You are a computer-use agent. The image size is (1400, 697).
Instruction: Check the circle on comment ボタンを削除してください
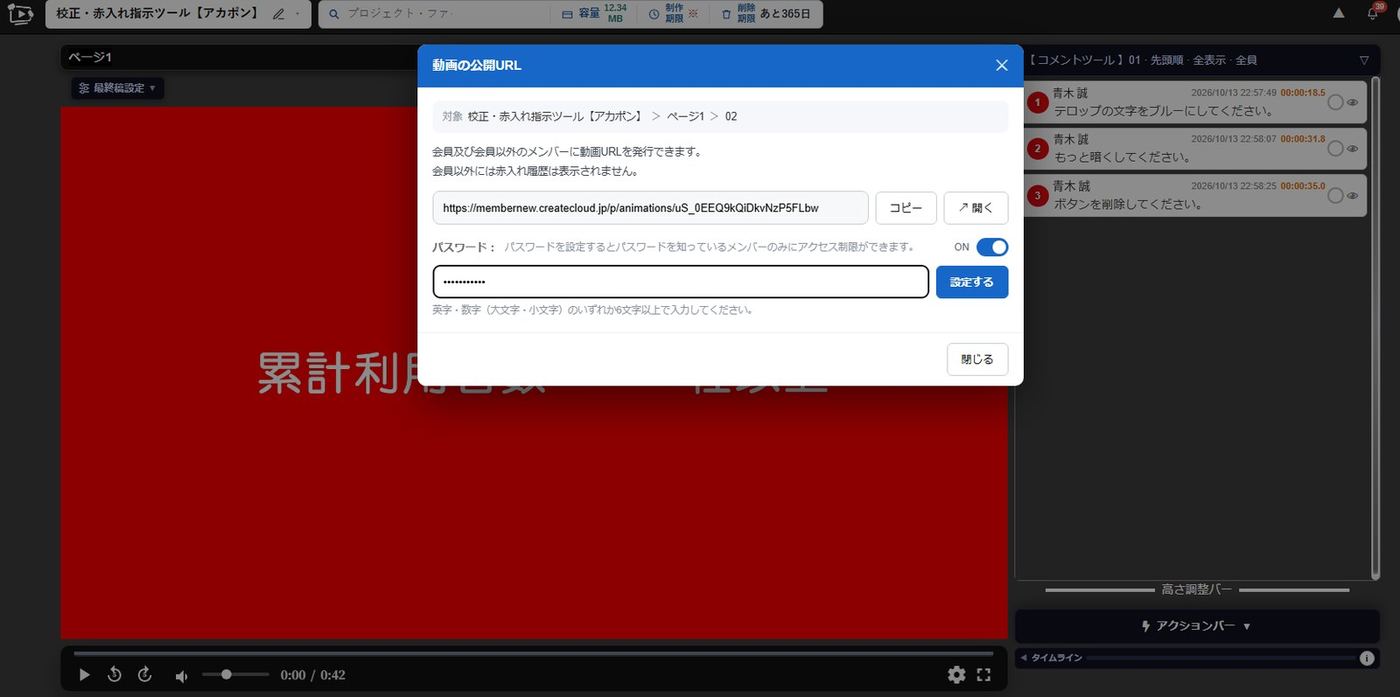(1335, 196)
